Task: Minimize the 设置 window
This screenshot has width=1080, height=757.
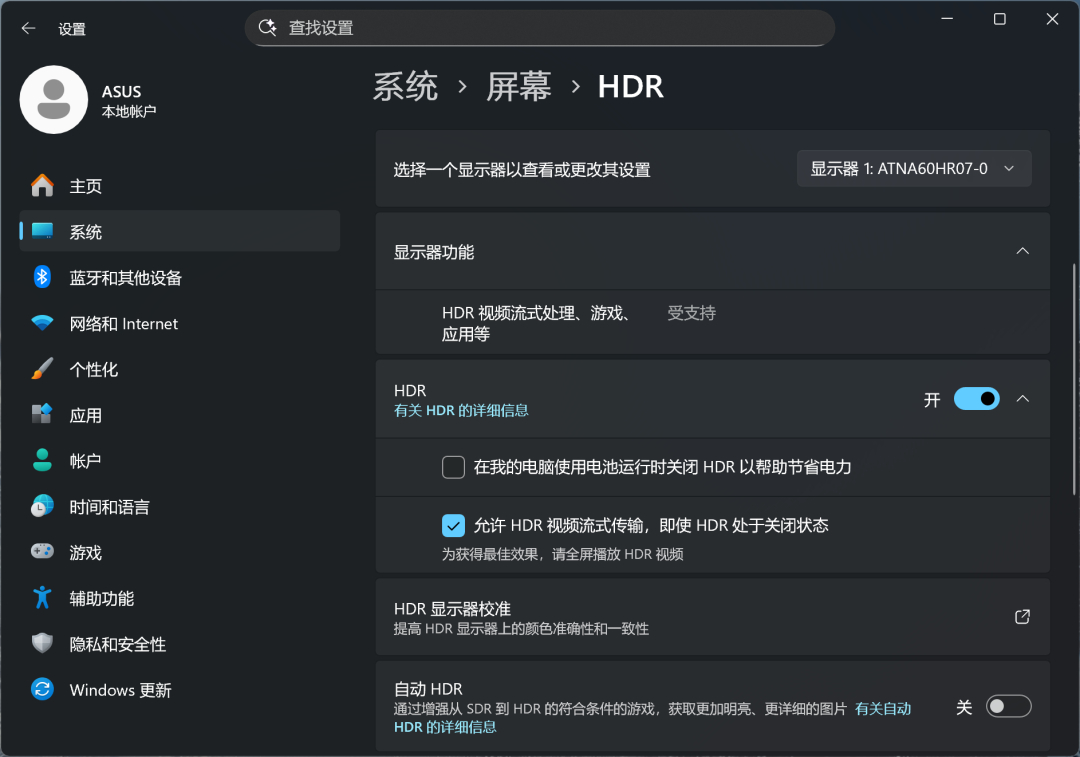Action: click(947, 19)
